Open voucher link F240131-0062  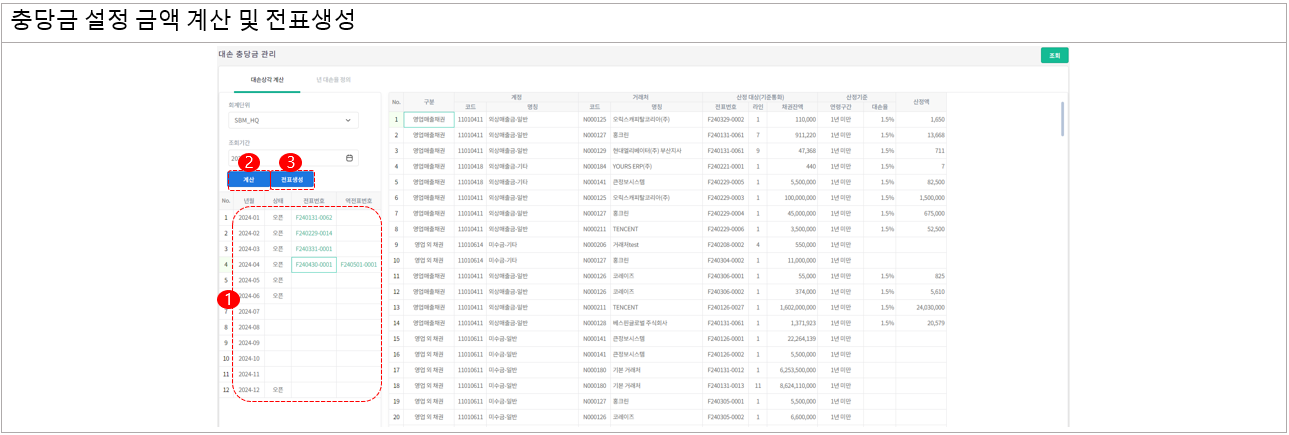click(x=313, y=217)
